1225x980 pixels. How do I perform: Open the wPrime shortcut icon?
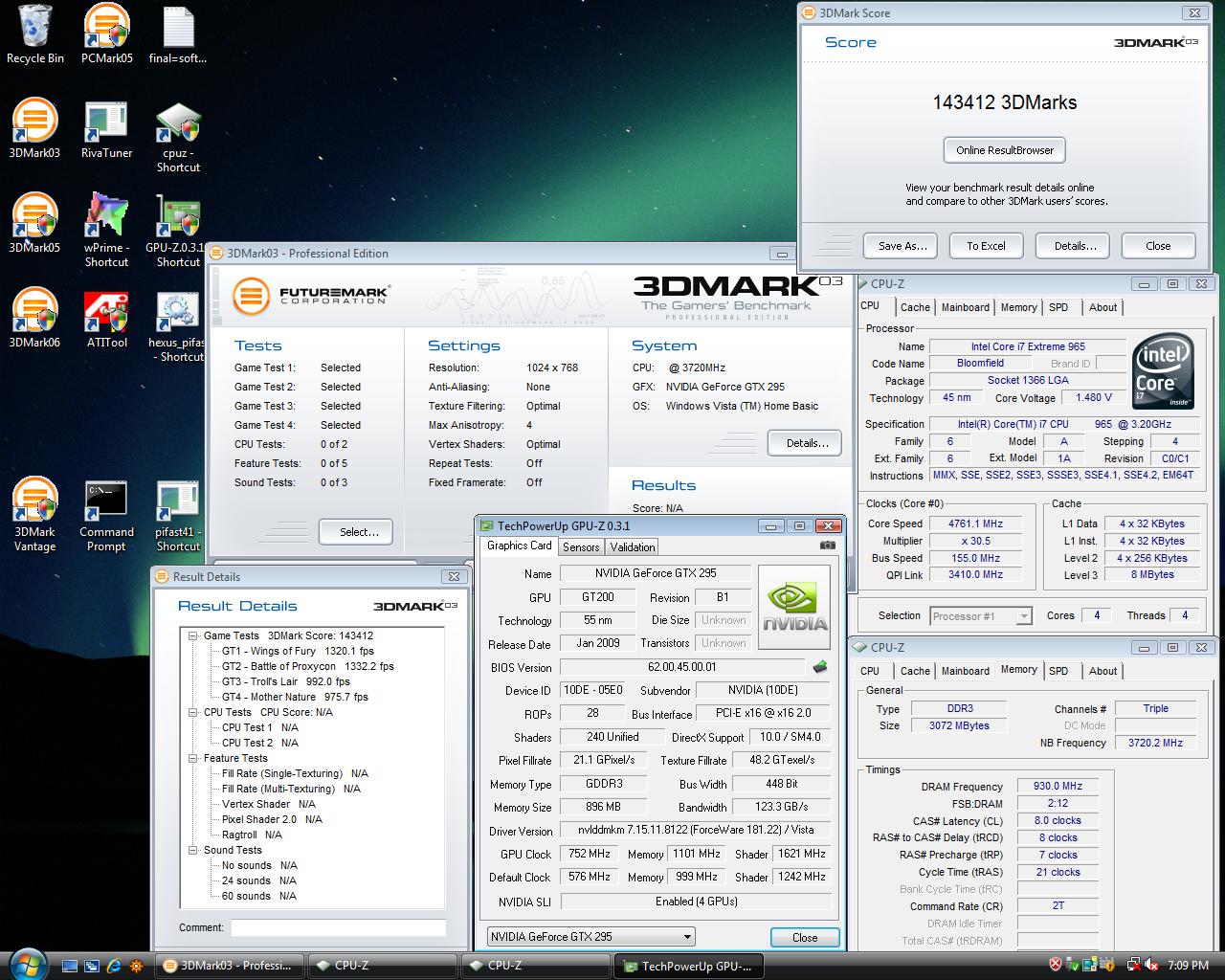pyautogui.click(x=106, y=230)
